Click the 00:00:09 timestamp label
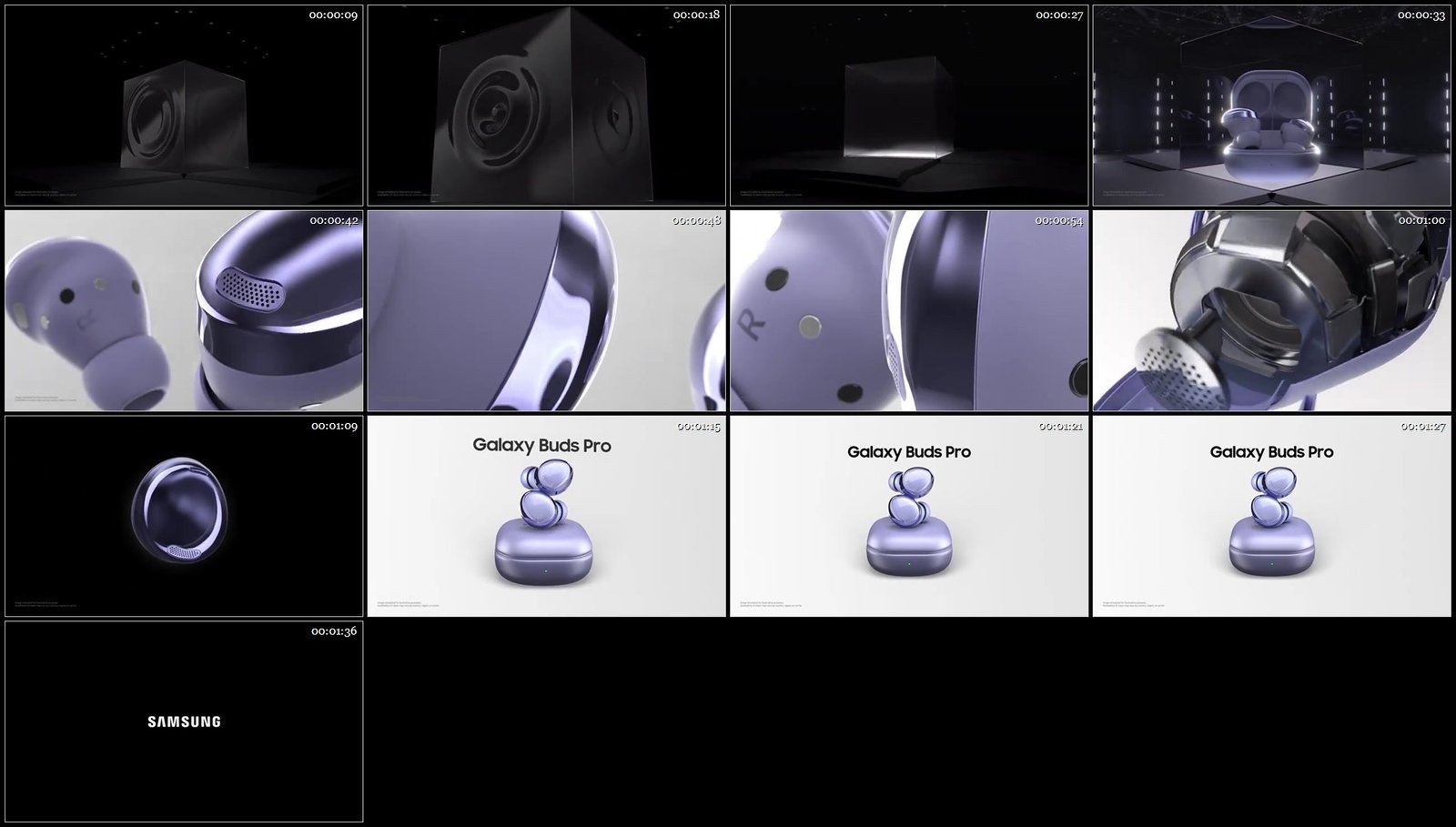The image size is (1456, 827). (x=333, y=15)
